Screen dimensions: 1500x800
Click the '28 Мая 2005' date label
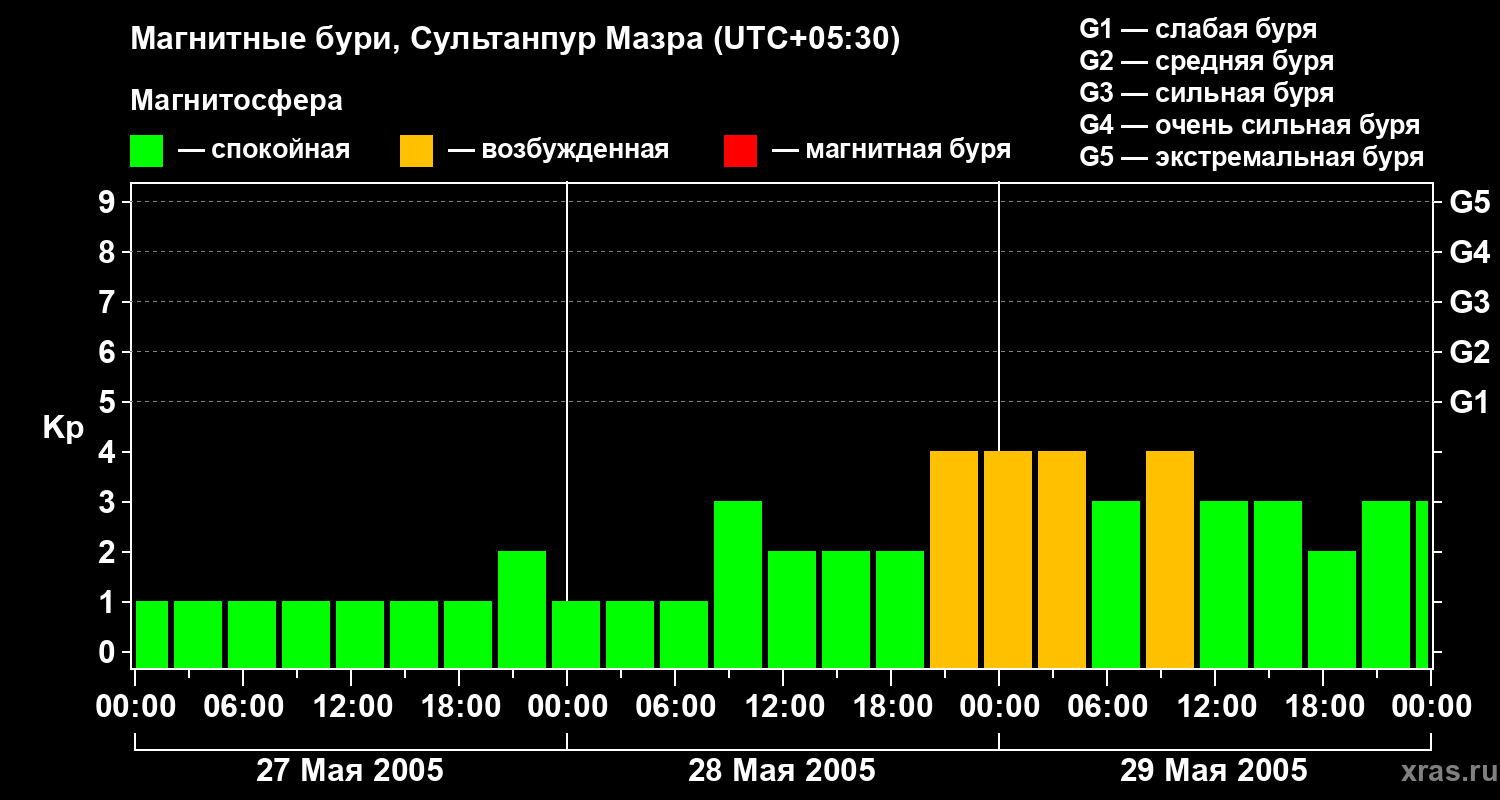tap(782, 770)
